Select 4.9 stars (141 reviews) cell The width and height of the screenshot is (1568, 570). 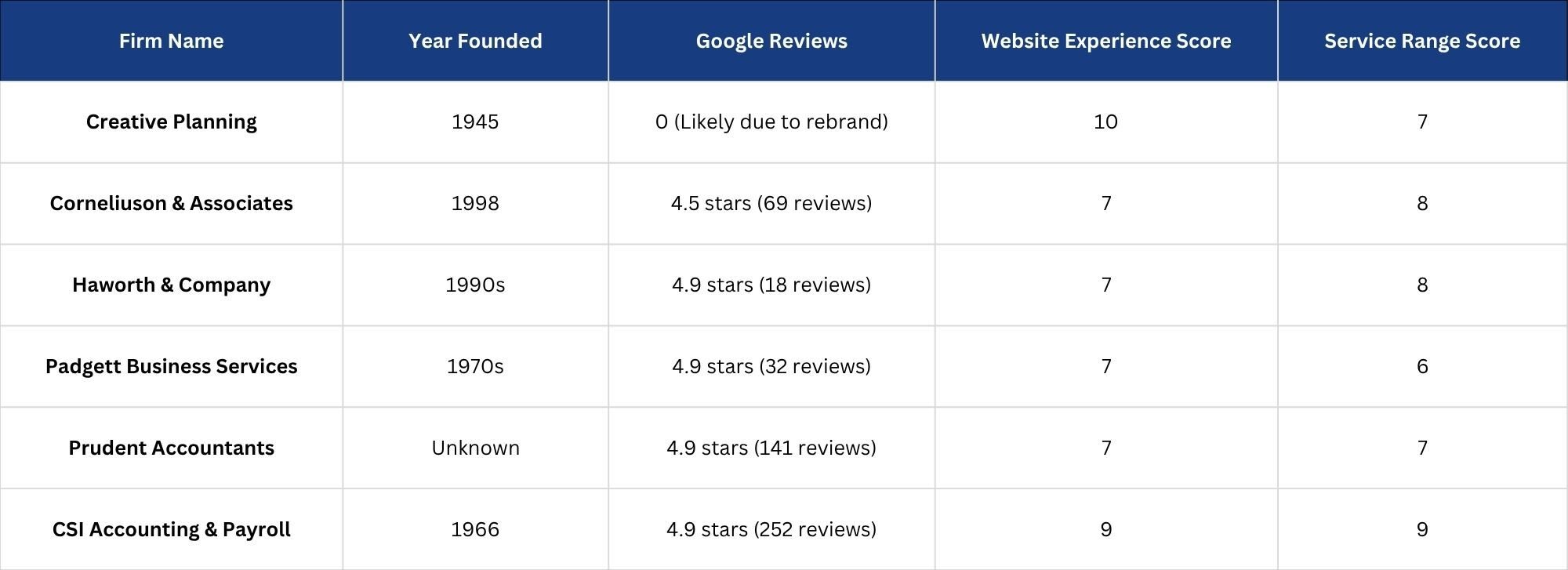pos(771,448)
